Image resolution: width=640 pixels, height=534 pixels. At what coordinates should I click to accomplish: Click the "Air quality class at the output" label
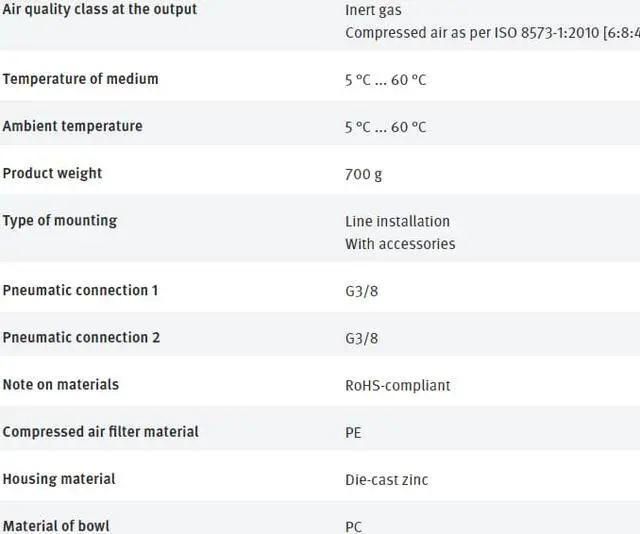100,9
